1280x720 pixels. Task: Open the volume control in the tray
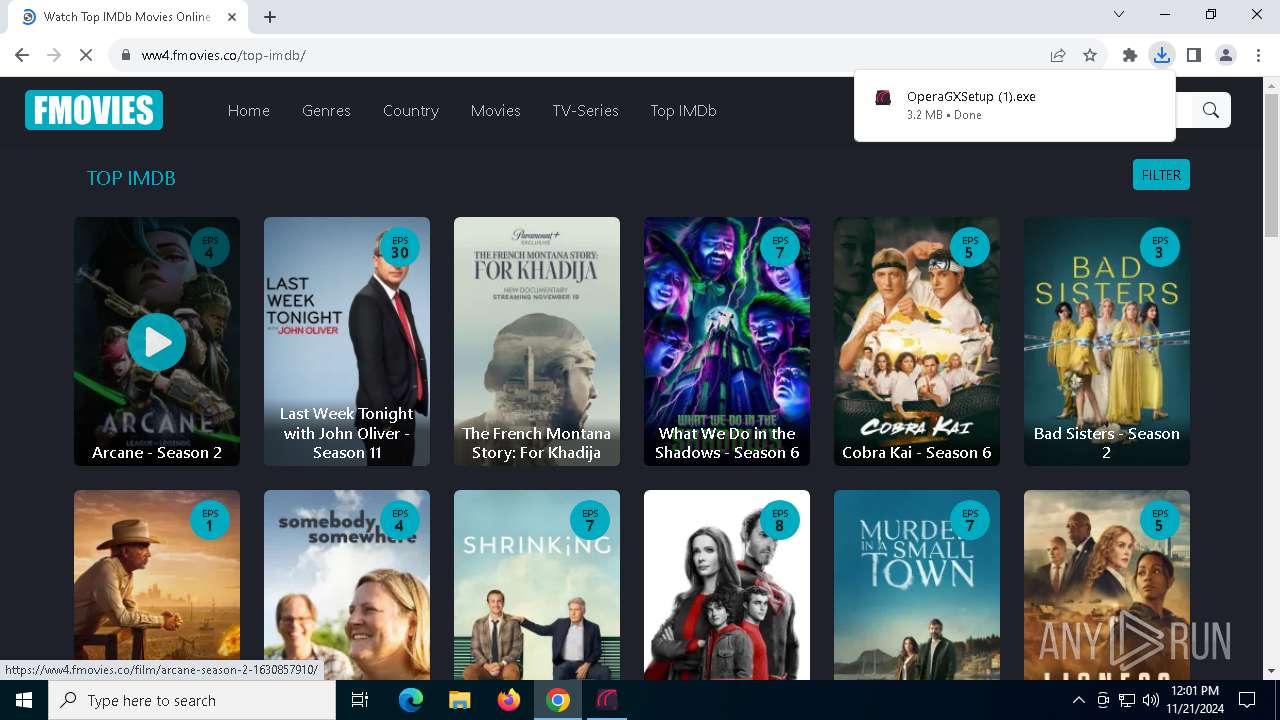1150,700
